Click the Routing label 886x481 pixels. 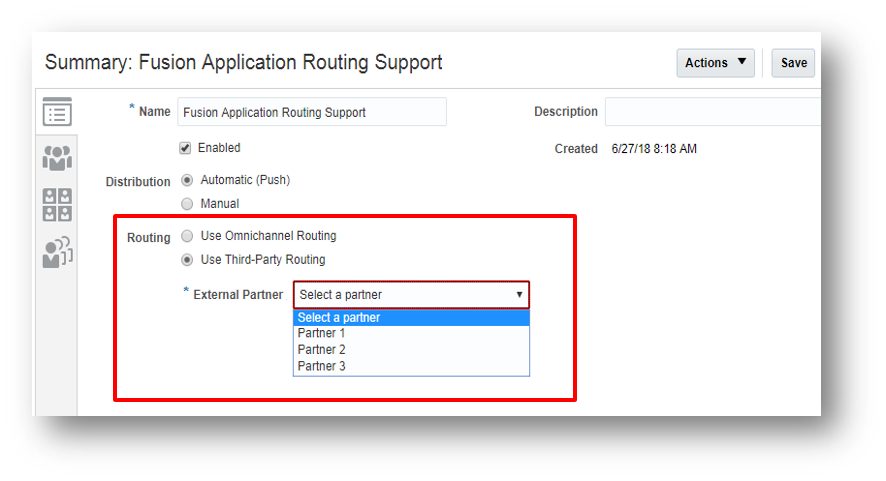tap(149, 238)
